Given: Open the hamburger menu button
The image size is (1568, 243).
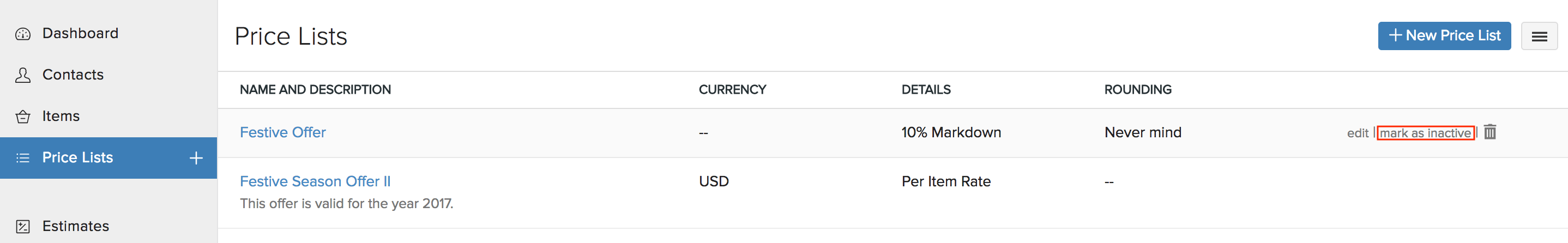Looking at the screenshot, I should pos(1539,37).
